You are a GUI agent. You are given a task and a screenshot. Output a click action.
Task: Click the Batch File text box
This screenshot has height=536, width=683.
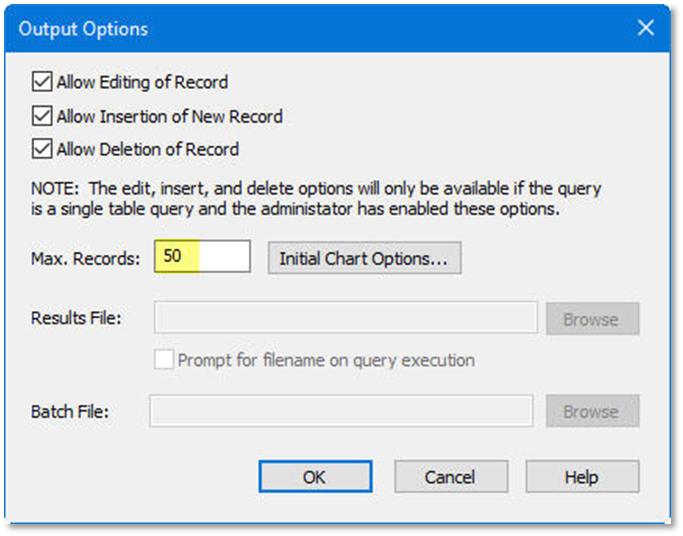(x=341, y=411)
